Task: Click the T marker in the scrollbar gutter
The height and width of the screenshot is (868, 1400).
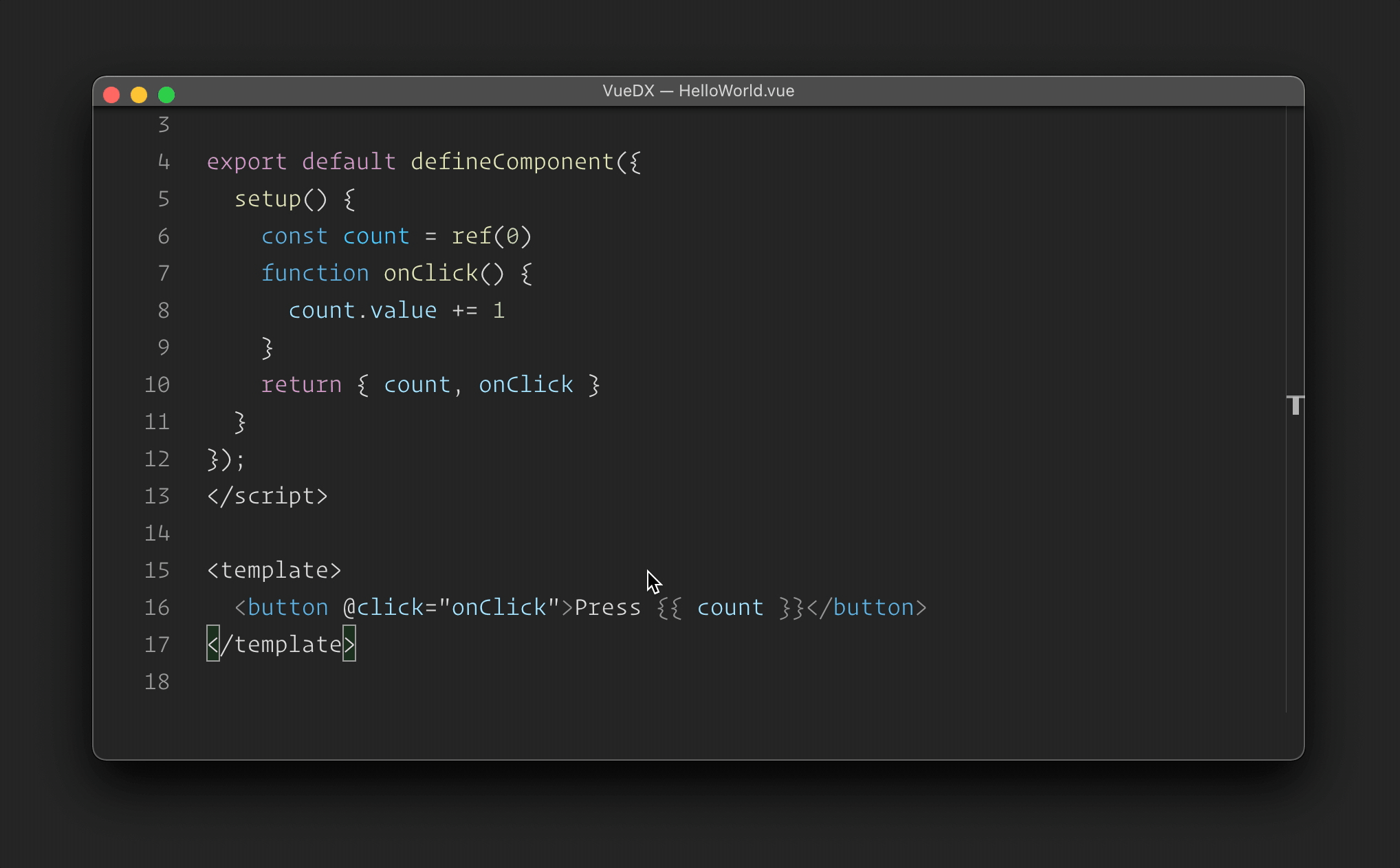Action: click(x=1295, y=404)
